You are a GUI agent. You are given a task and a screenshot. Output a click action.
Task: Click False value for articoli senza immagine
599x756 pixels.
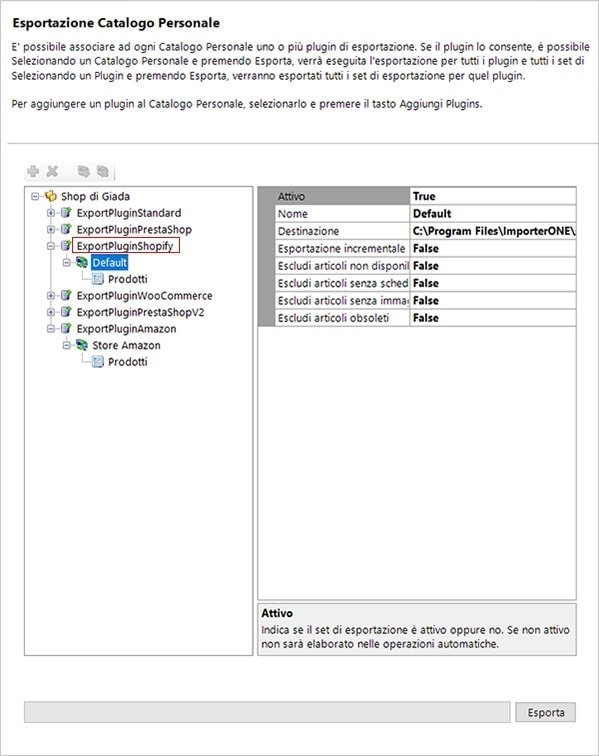pos(493,300)
